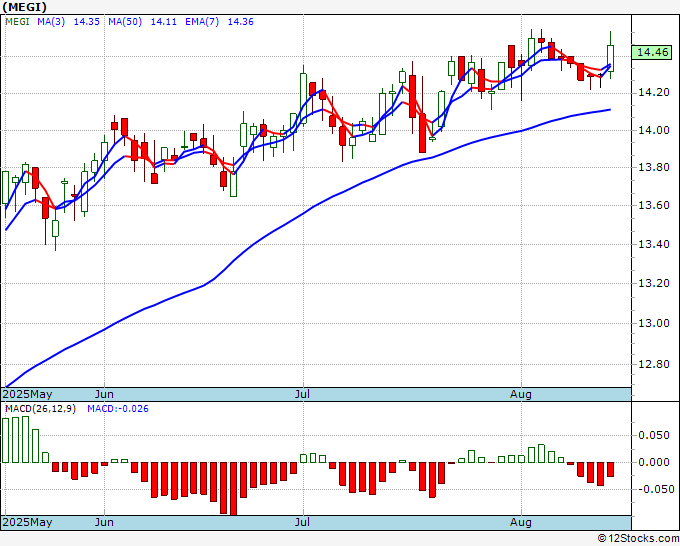Viewport: 680px width, 546px height.
Task: Click the MA(50) legend label
Action: tap(125, 22)
